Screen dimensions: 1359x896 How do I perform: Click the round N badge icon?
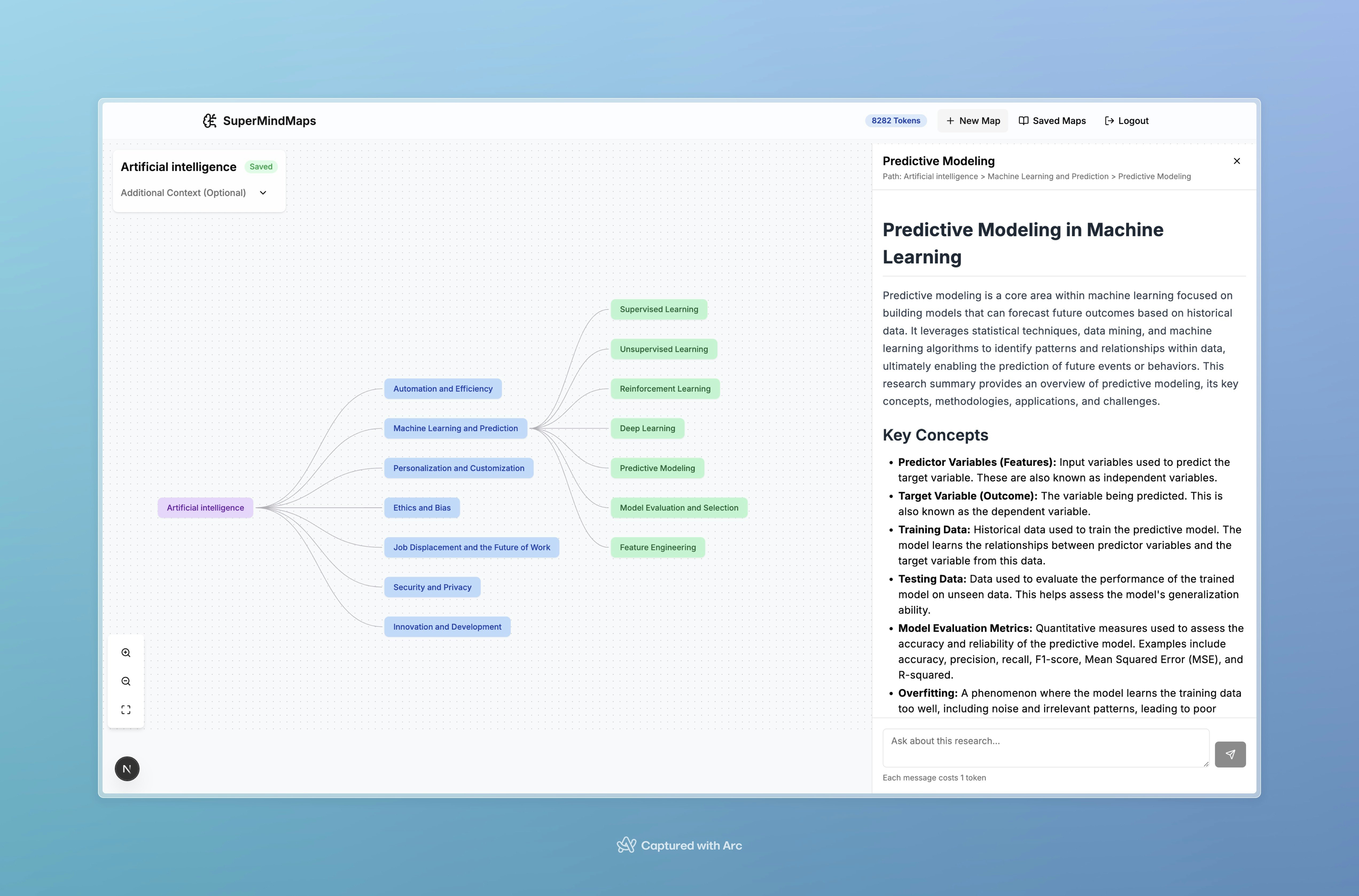127,769
